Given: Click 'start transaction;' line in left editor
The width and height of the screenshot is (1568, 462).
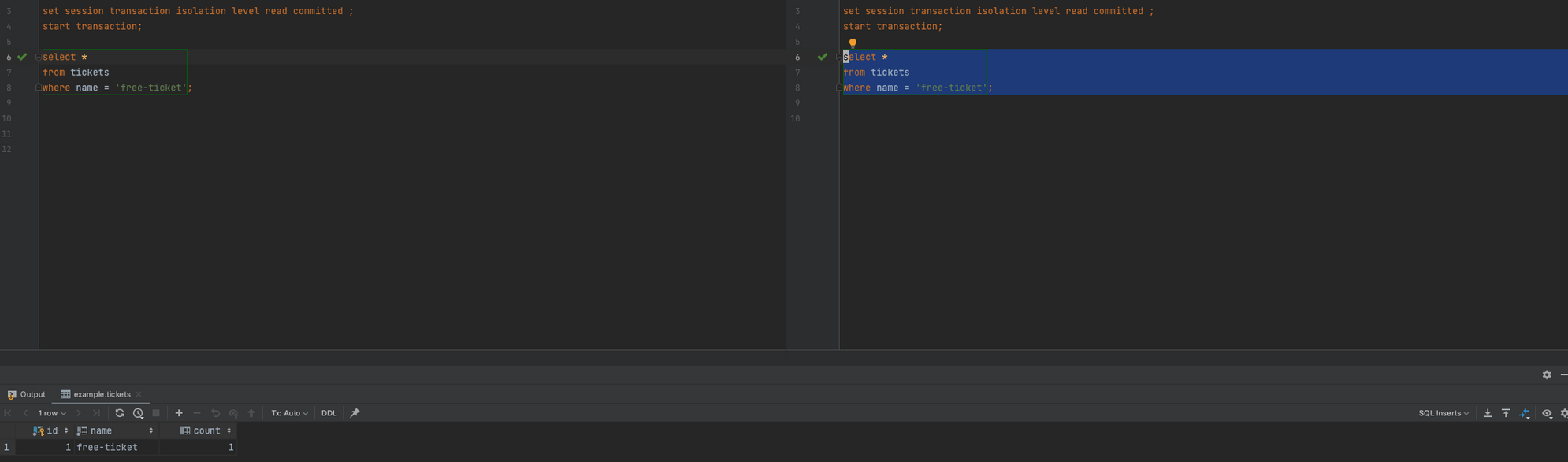Looking at the screenshot, I should coord(92,27).
